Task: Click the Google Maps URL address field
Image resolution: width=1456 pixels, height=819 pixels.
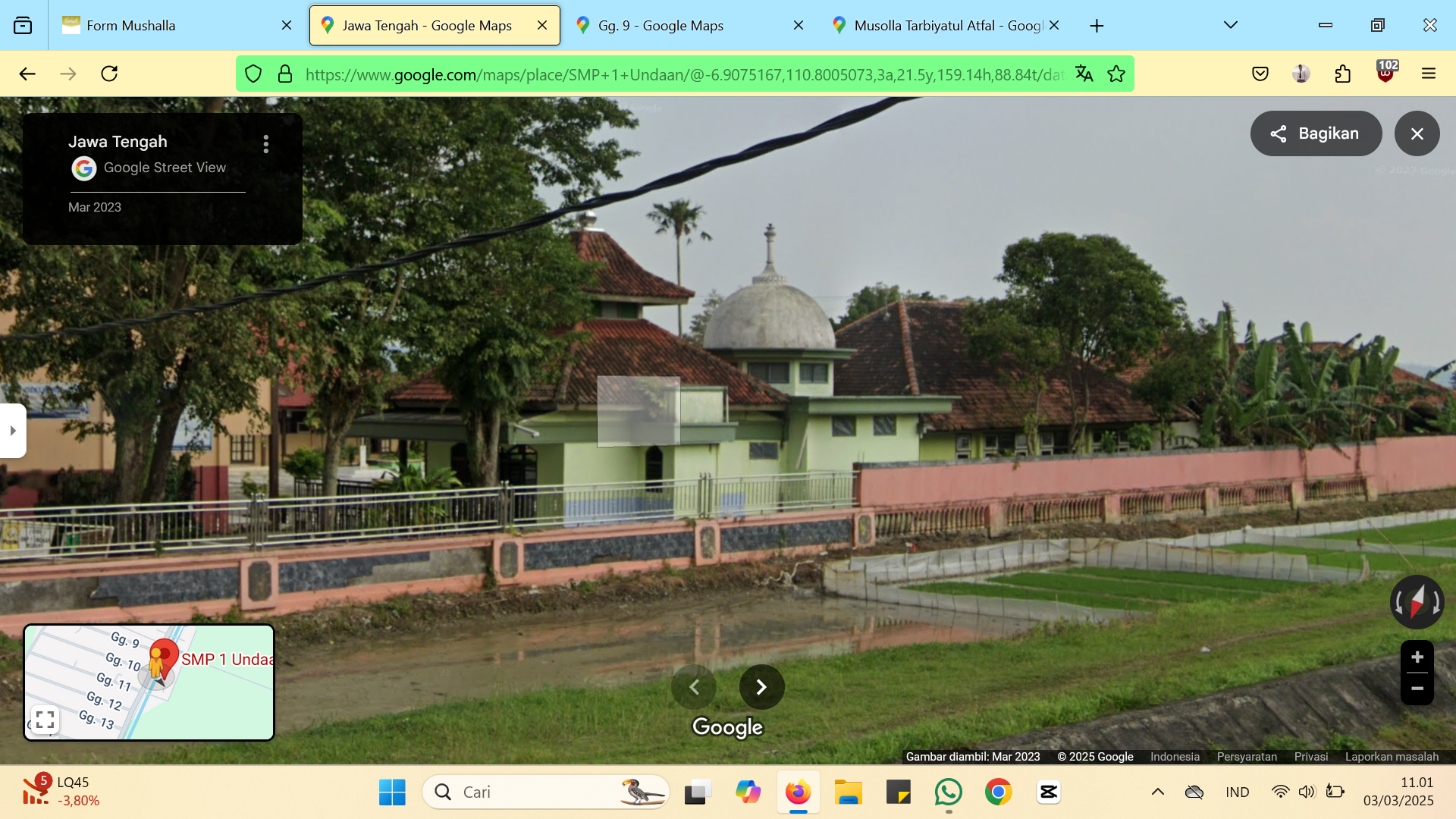Action: (x=685, y=74)
